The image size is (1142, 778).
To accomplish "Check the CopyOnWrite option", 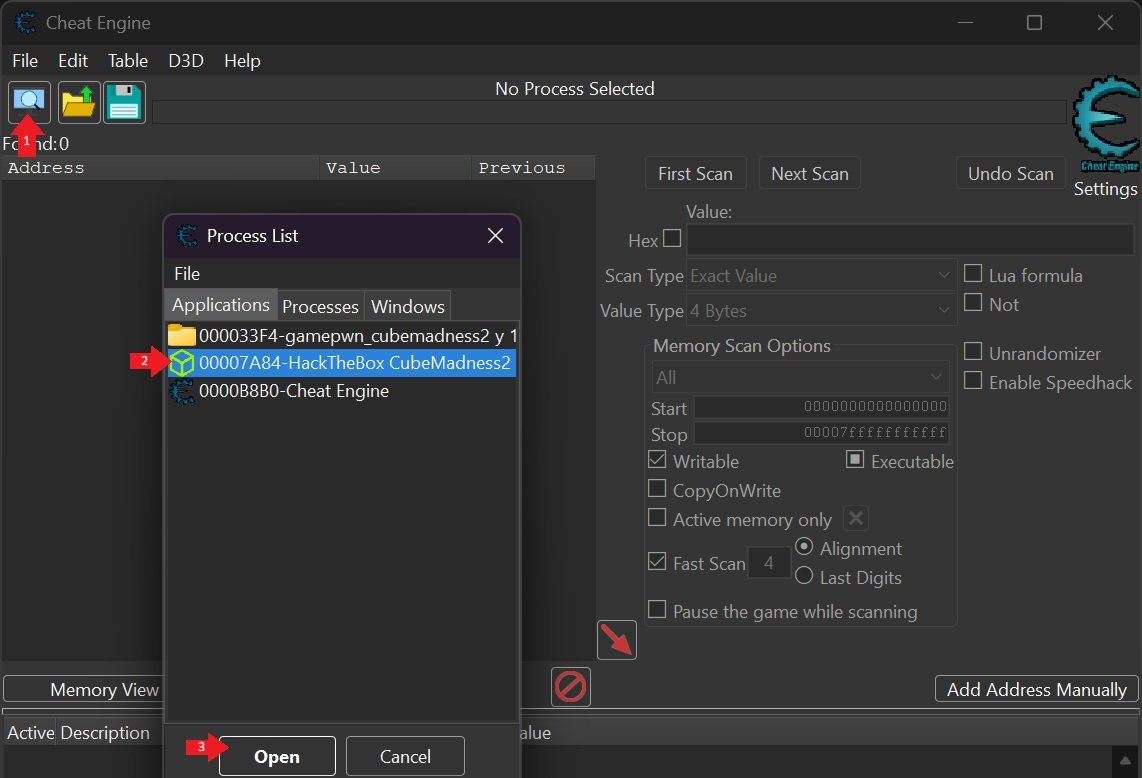I will [x=657, y=488].
